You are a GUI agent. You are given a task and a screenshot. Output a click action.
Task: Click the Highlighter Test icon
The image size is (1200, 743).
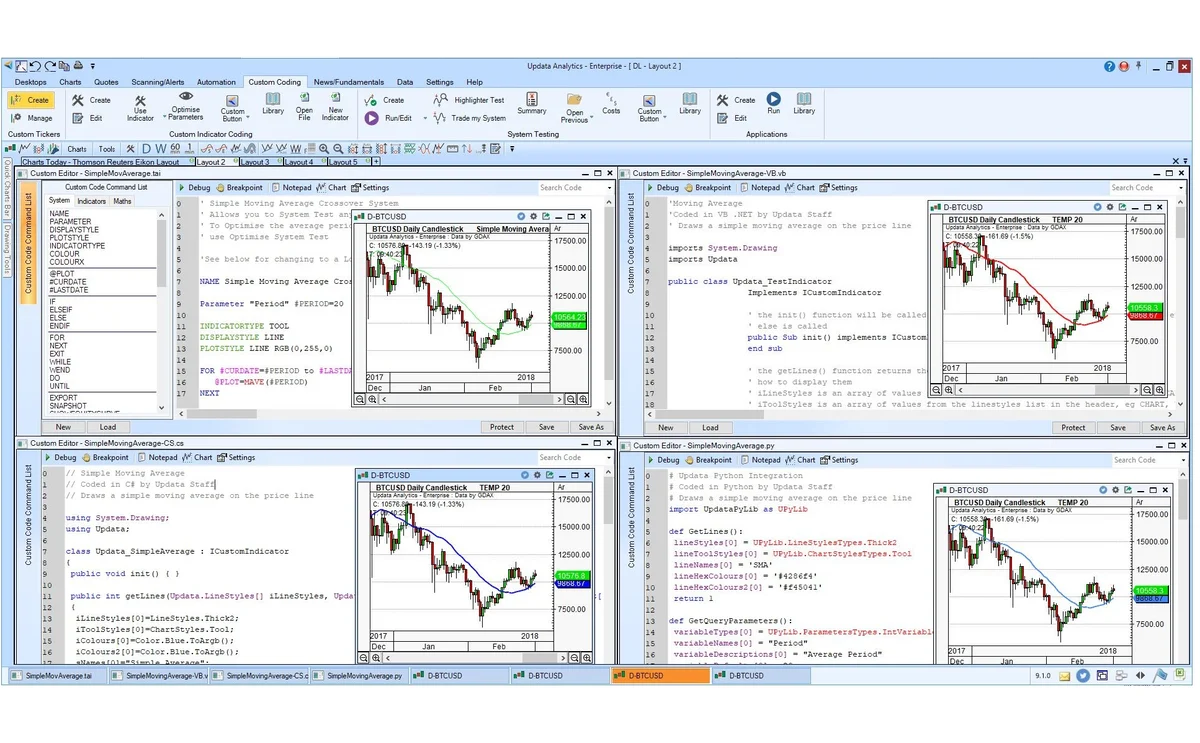(x=441, y=100)
